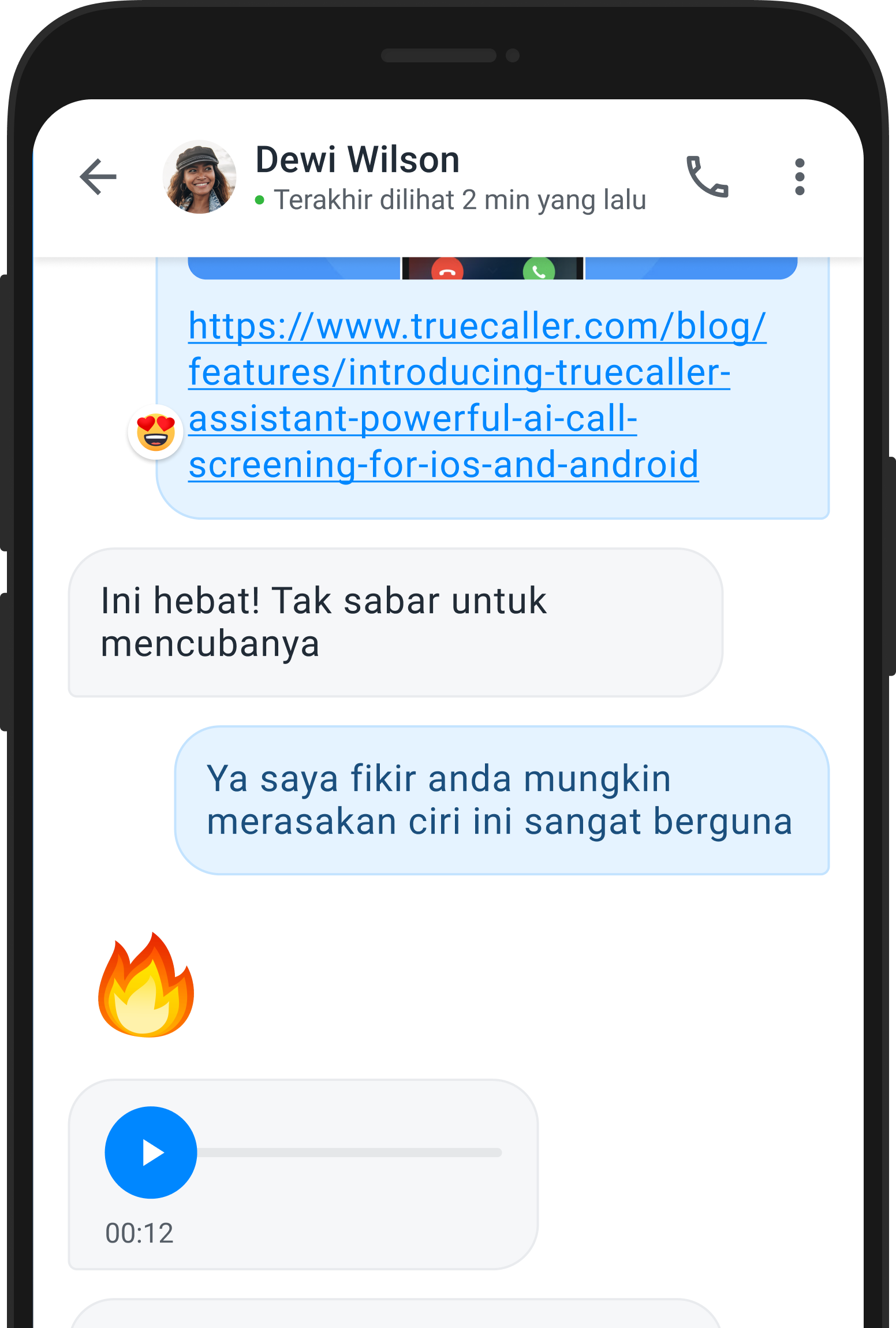Tap the heart-eyes emoji reaction
896x1328 pixels.
(x=155, y=432)
